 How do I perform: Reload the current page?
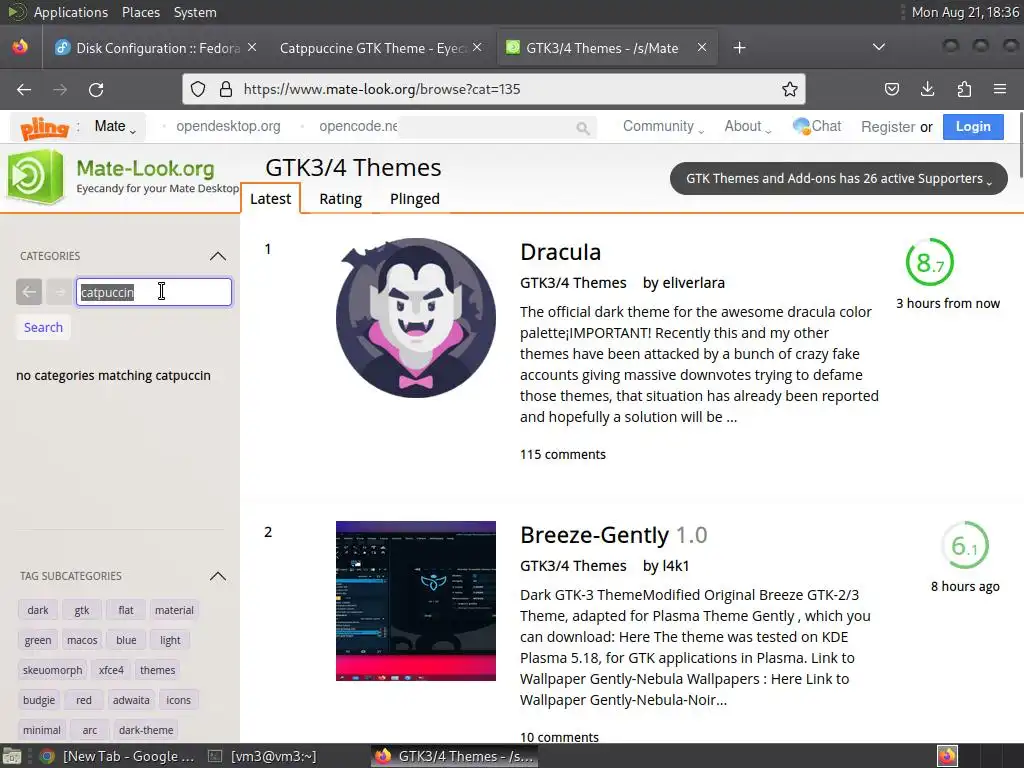tap(96, 89)
